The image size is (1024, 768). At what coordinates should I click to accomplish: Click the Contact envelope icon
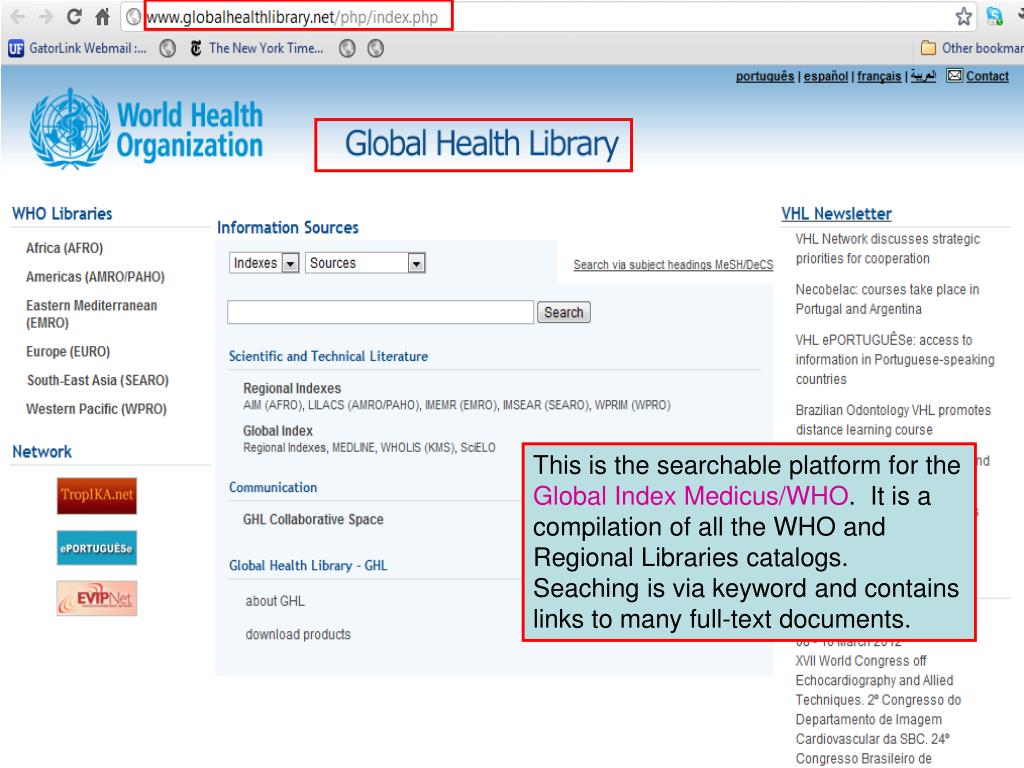[x=954, y=76]
